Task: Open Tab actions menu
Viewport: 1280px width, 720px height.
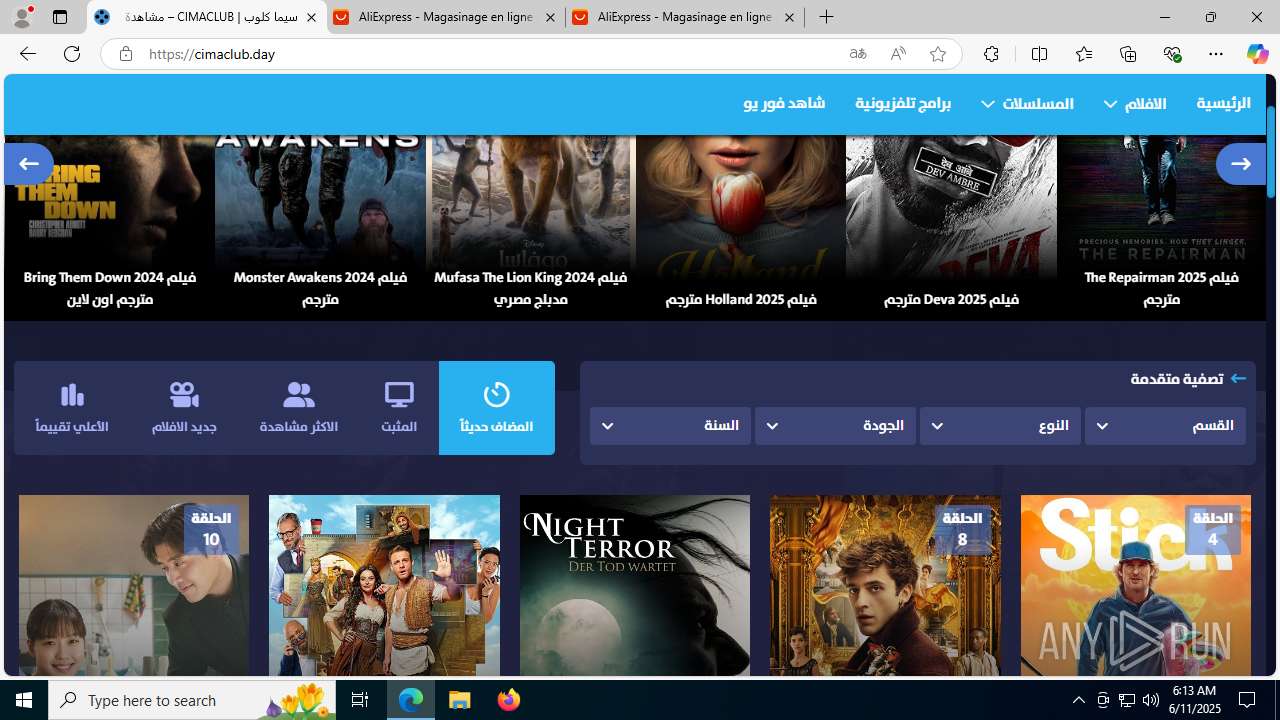Action: (x=60, y=17)
